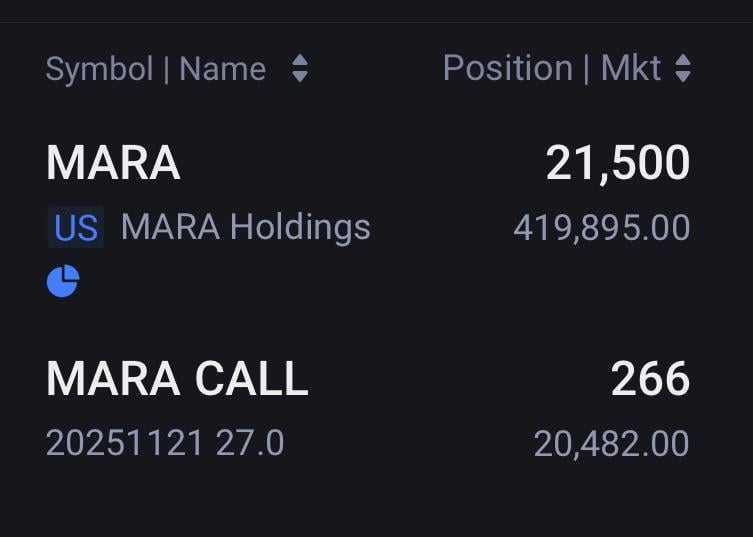Sort descending with Position | Mkt down arrow
This screenshot has width=753, height=537.
click(x=683, y=77)
